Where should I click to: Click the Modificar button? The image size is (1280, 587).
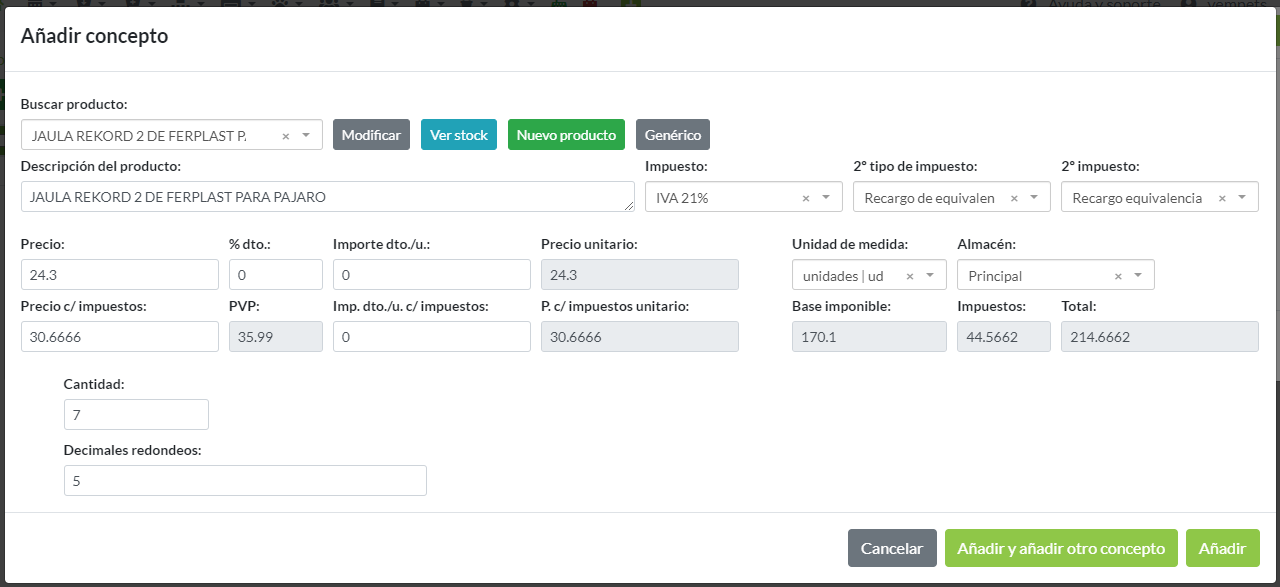[371, 135]
